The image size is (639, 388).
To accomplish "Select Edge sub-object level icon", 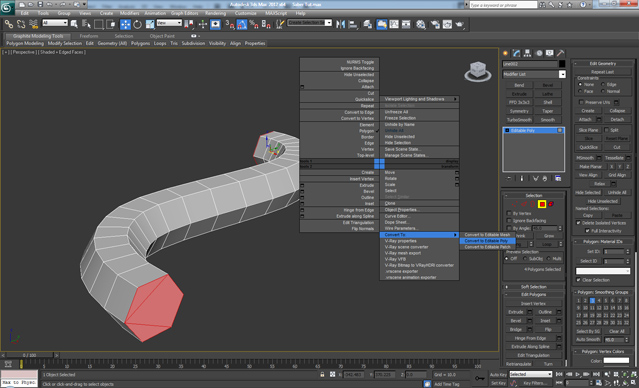I will (x=524, y=204).
